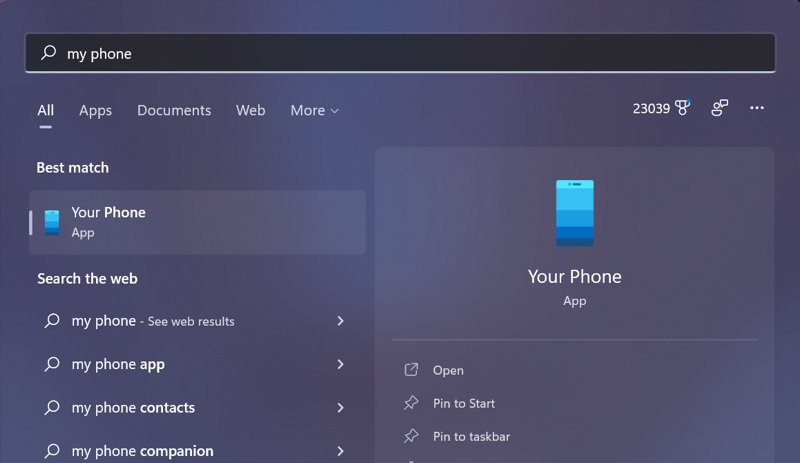Expand the 'my phone contacts' chevron
The image size is (800, 463).
pyautogui.click(x=340, y=407)
